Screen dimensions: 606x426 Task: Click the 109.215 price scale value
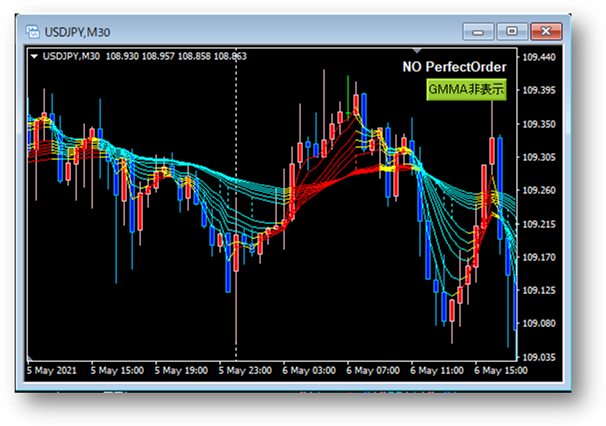click(539, 224)
